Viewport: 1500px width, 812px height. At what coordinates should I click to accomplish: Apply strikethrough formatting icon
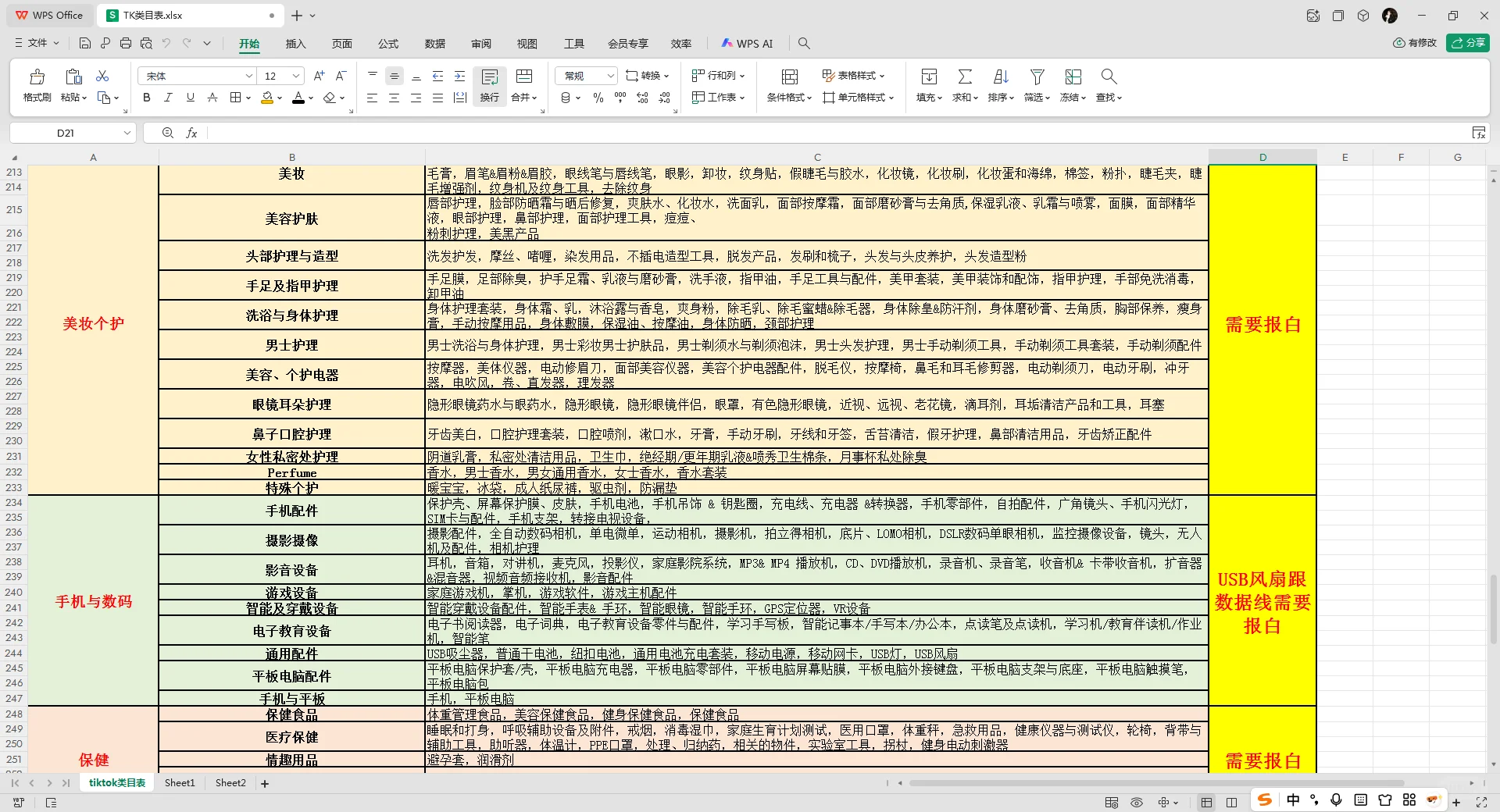(212, 98)
